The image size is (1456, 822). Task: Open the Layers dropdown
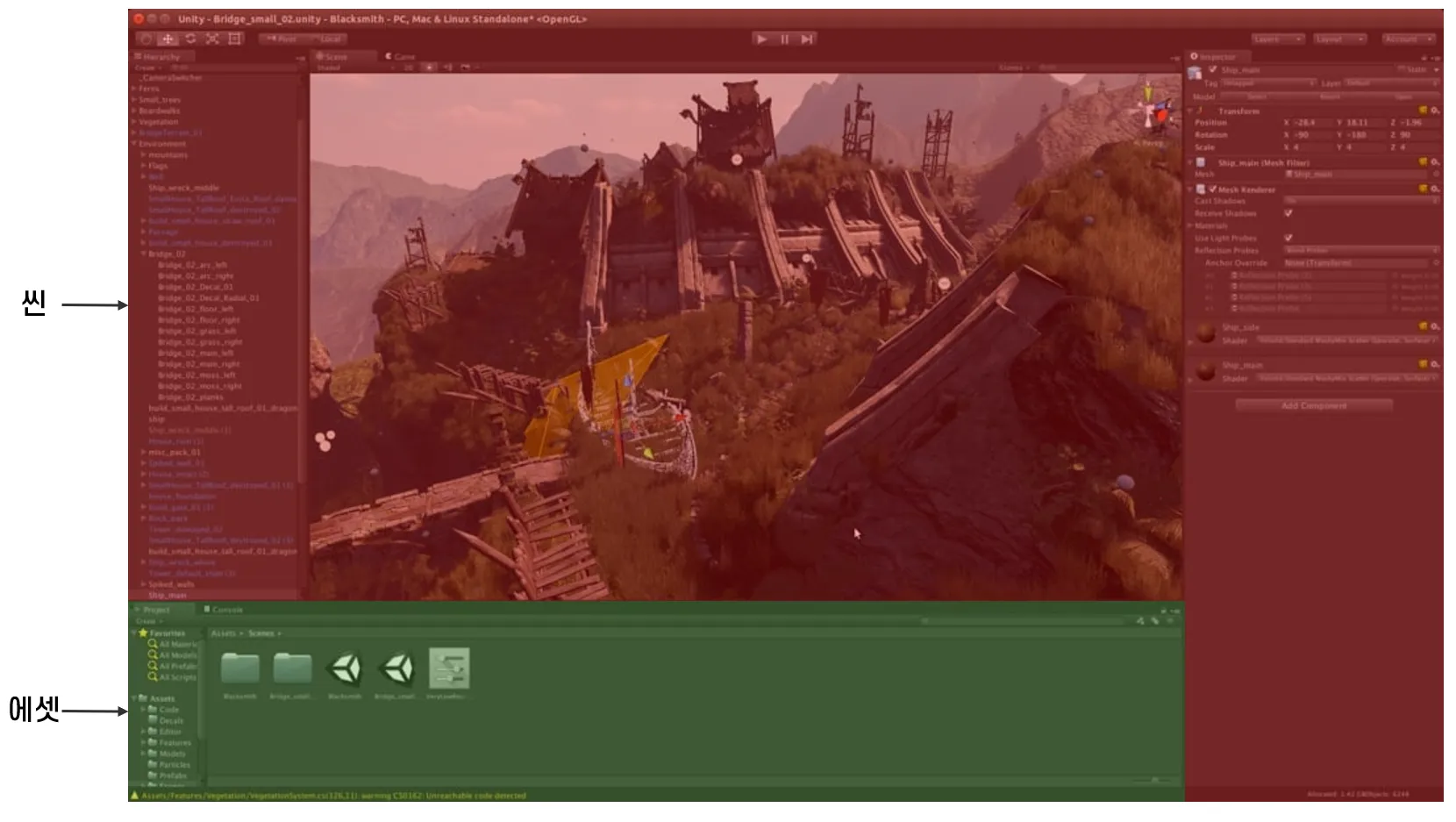pyautogui.click(x=1277, y=39)
